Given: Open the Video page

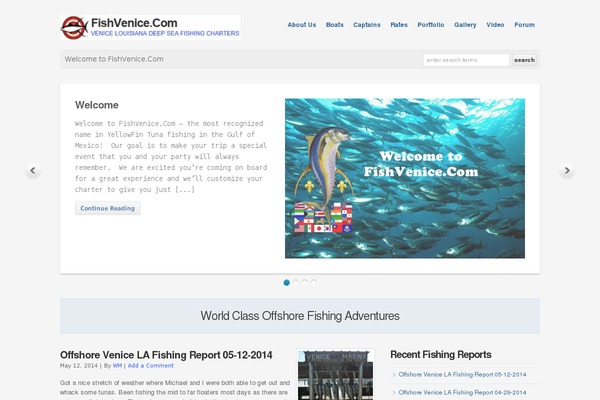Looking at the screenshot, I should tap(495, 25).
